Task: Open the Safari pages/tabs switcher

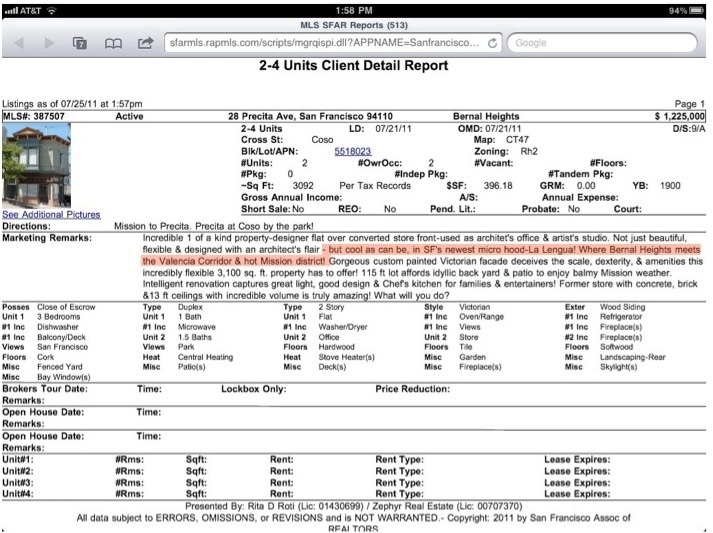Action: click(x=82, y=44)
